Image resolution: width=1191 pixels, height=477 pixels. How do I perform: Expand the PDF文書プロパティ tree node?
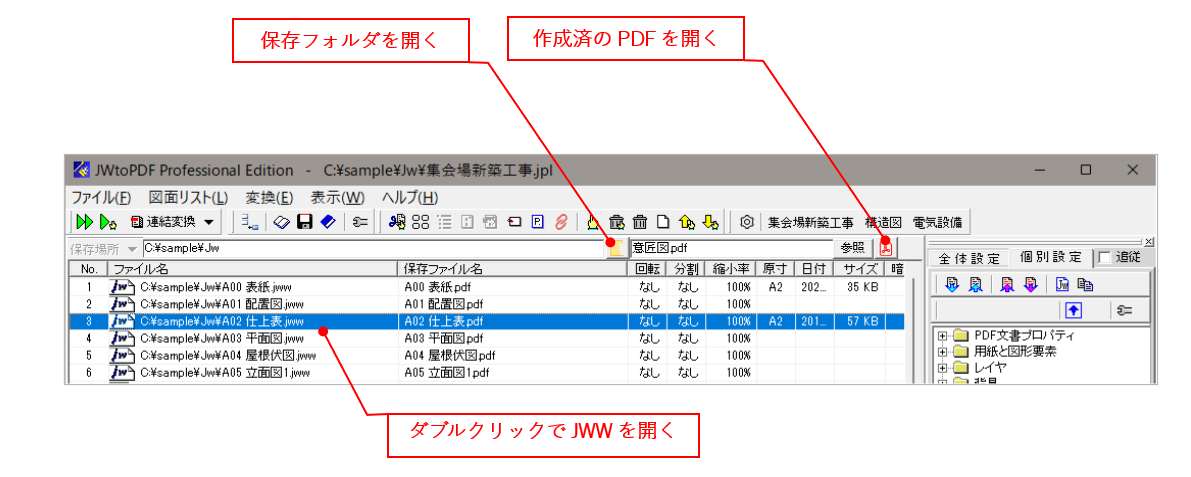[943, 336]
